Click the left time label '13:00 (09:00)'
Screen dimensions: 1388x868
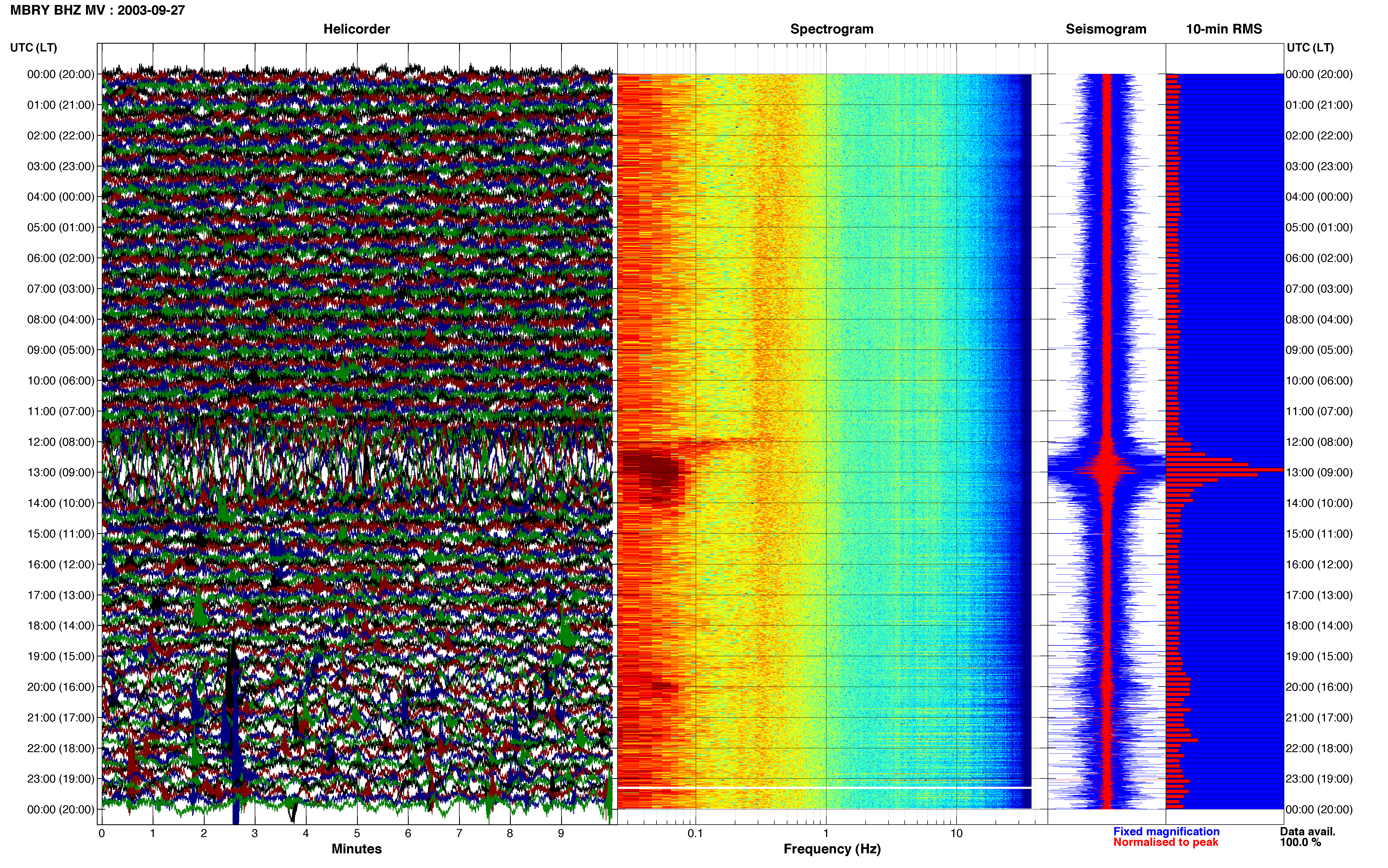tap(60, 473)
